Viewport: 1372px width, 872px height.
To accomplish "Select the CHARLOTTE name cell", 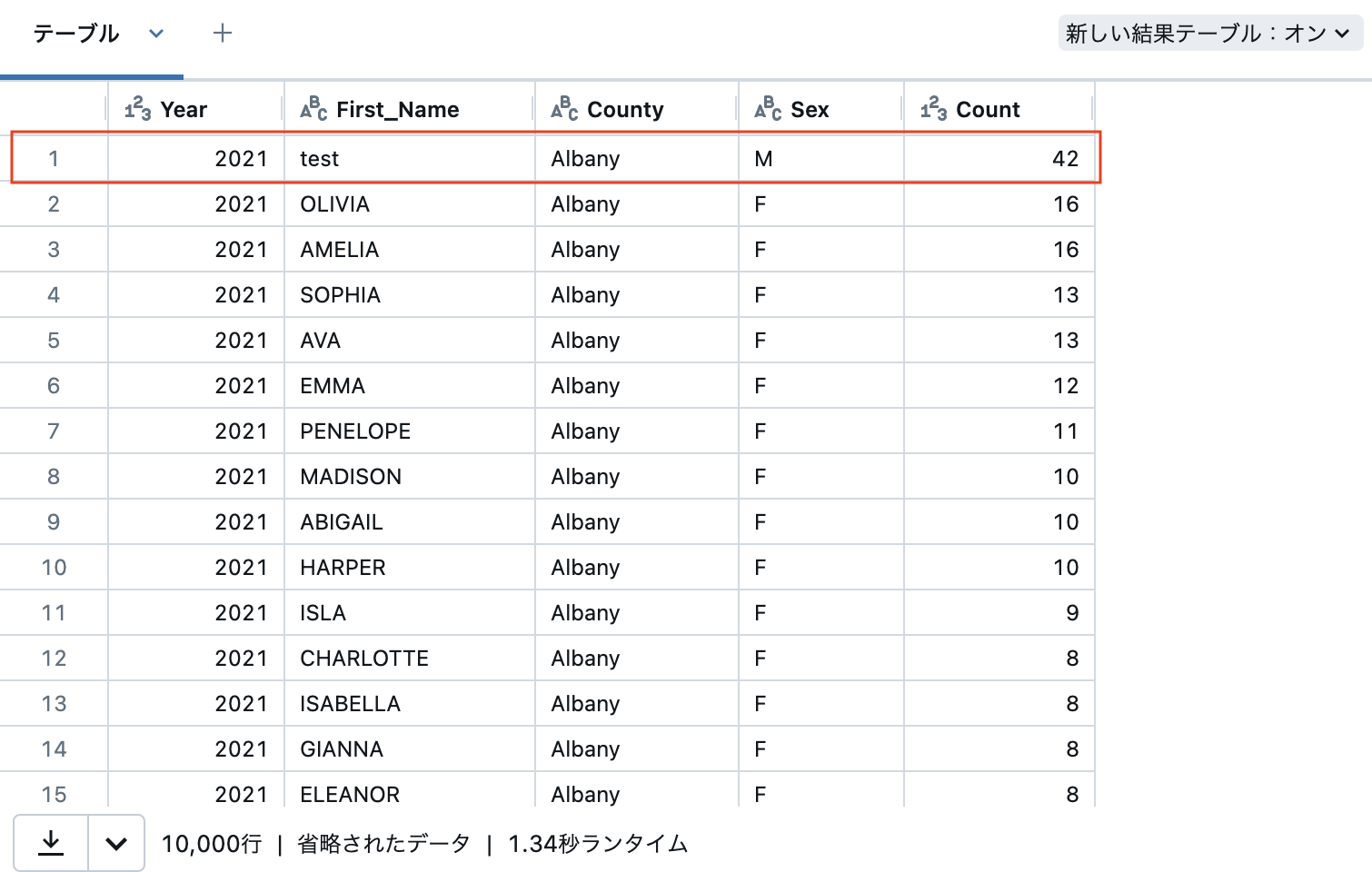I will [410, 658].
